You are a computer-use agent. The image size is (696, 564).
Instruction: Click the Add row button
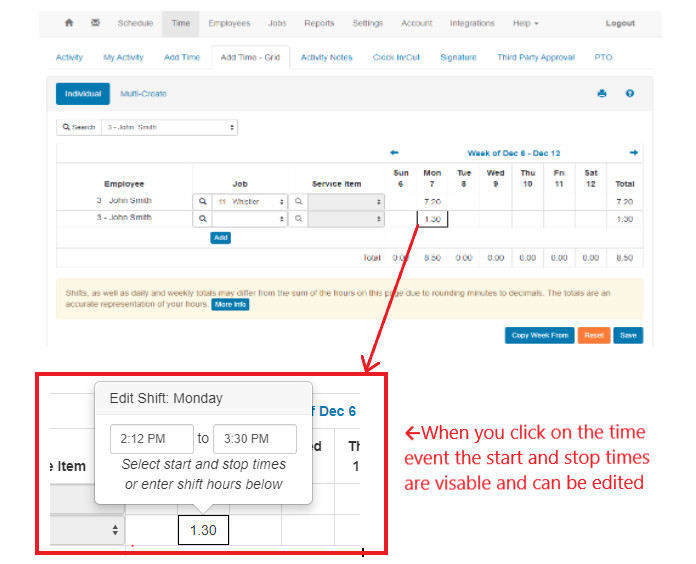click(x=221, y=238)
